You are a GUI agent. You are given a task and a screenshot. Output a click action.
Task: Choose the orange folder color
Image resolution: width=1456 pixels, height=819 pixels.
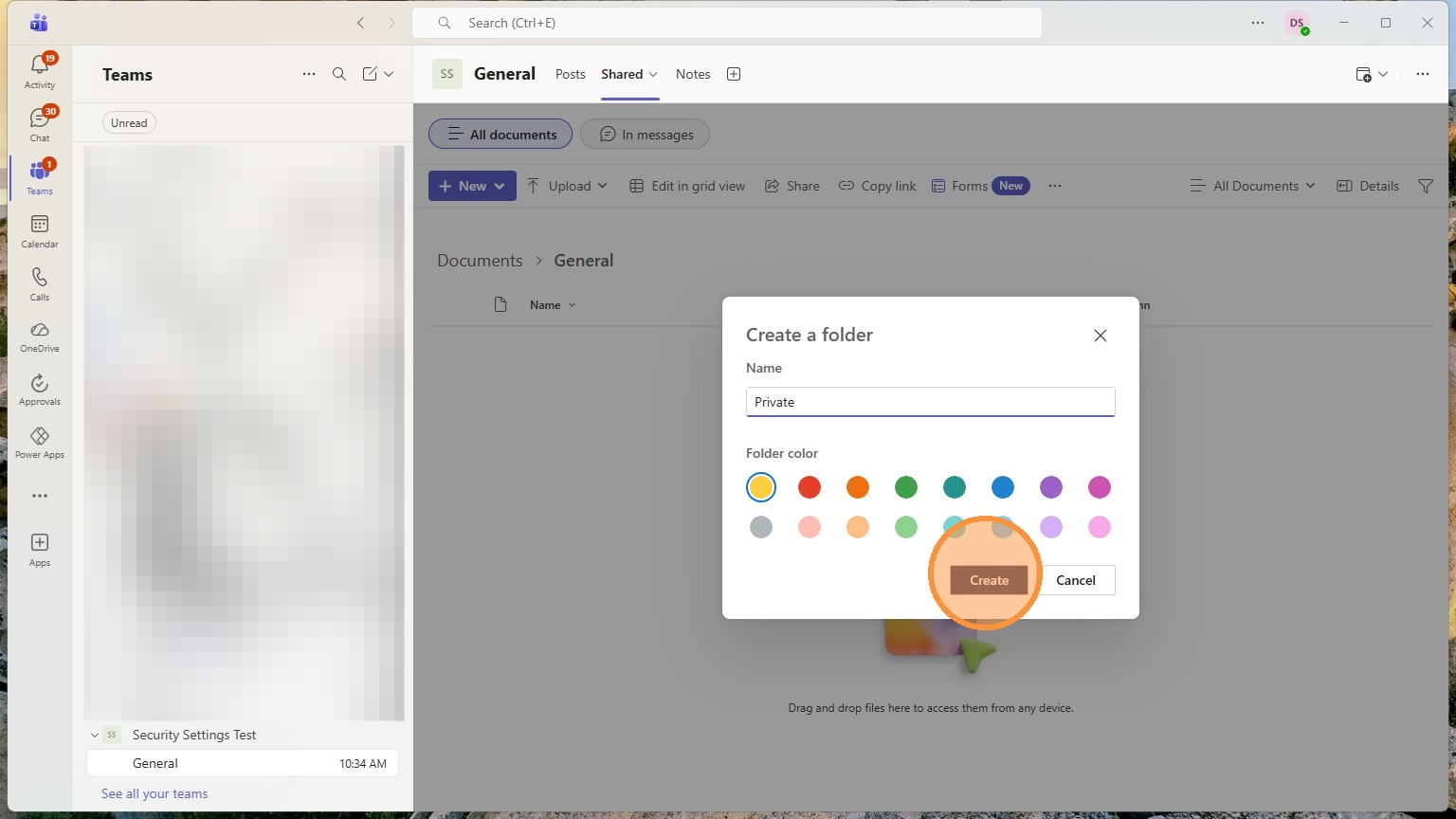pos(858,487)
